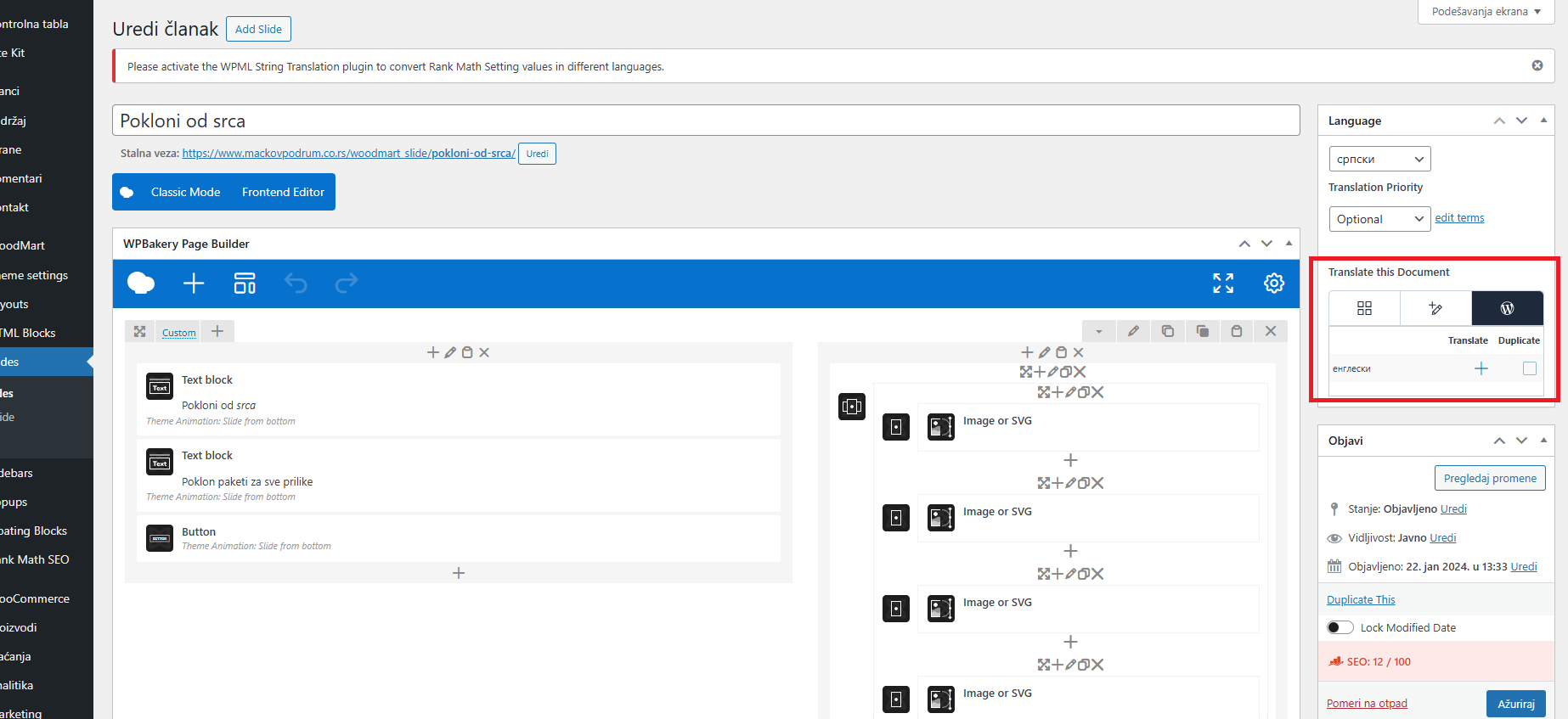The image size is (1568, 719).
Task: Clone the row using copy icon
Action: click(x=1168, y=331)
